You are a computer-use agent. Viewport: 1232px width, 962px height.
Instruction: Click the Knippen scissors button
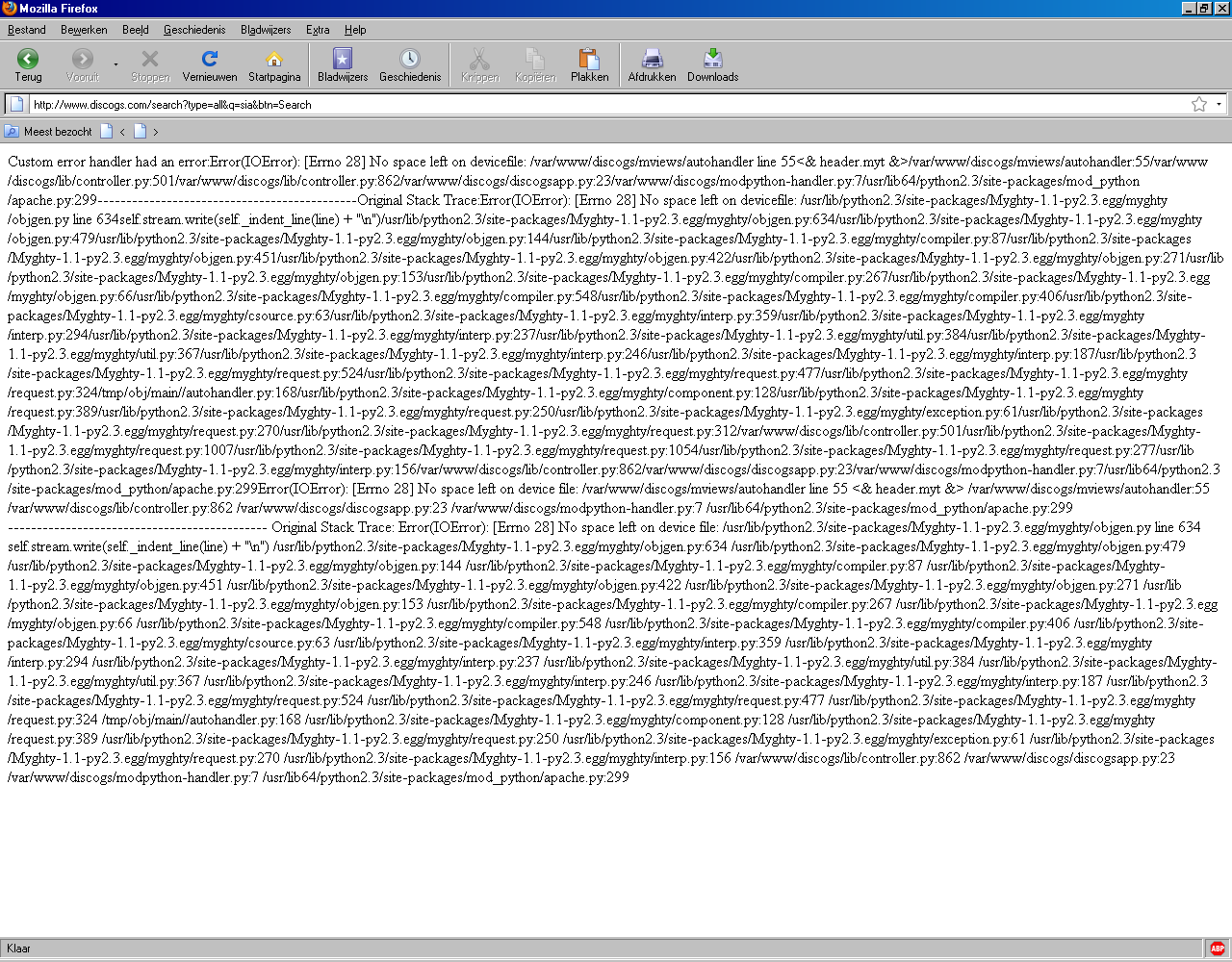pyautogui.click(x=479, y=65)
